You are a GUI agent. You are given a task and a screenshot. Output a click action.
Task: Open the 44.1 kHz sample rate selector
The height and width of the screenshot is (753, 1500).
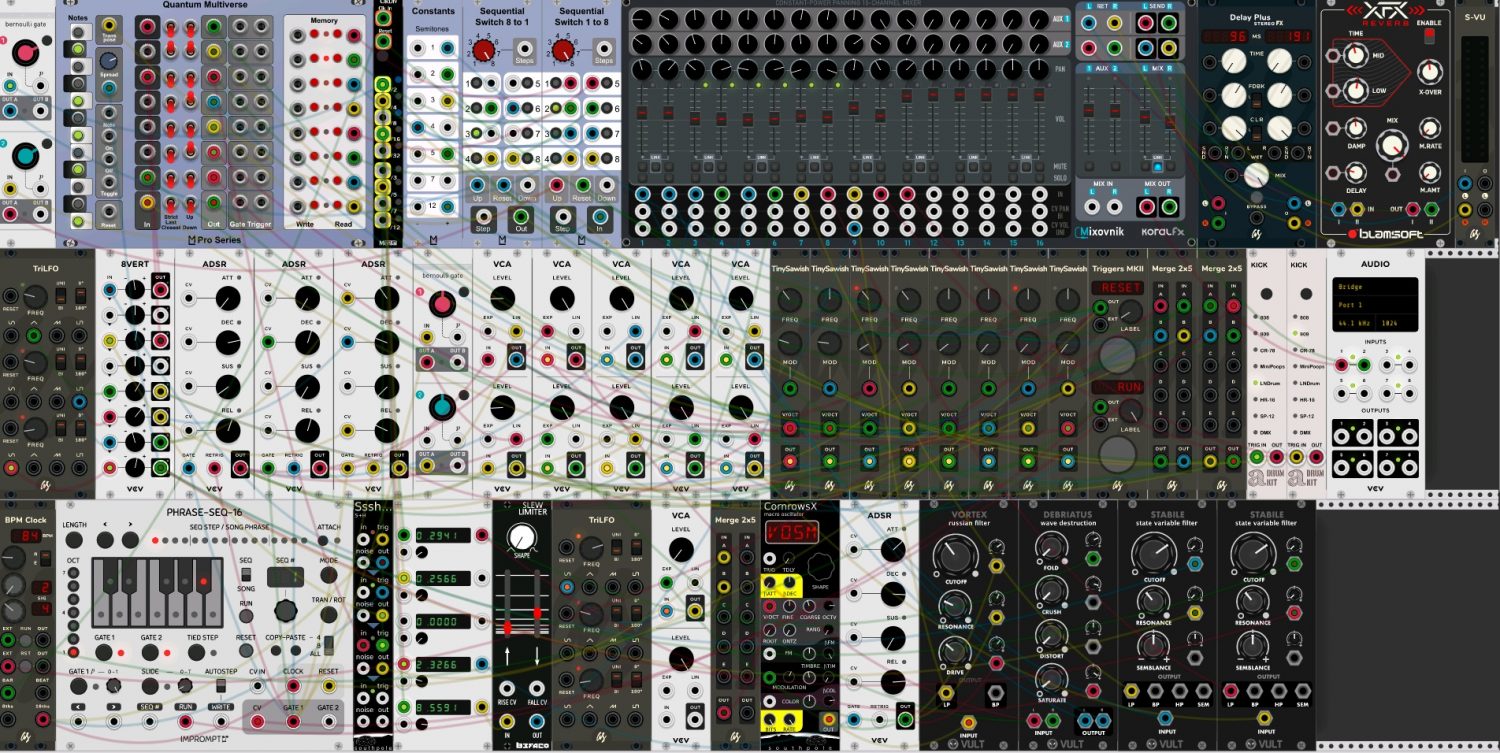tap(1354, 325)
